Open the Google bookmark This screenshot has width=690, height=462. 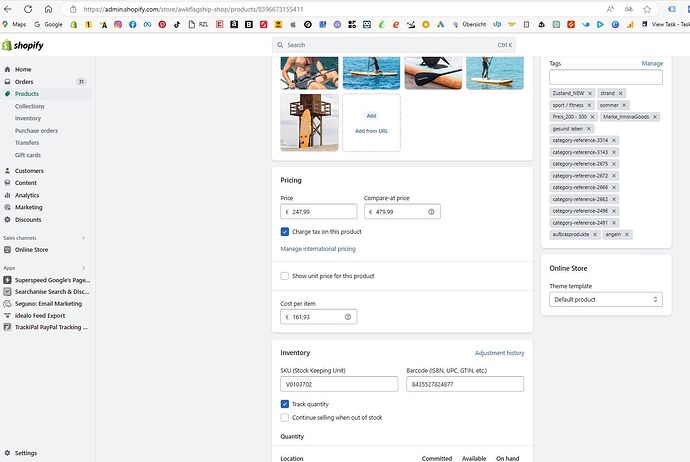(48, 25)
